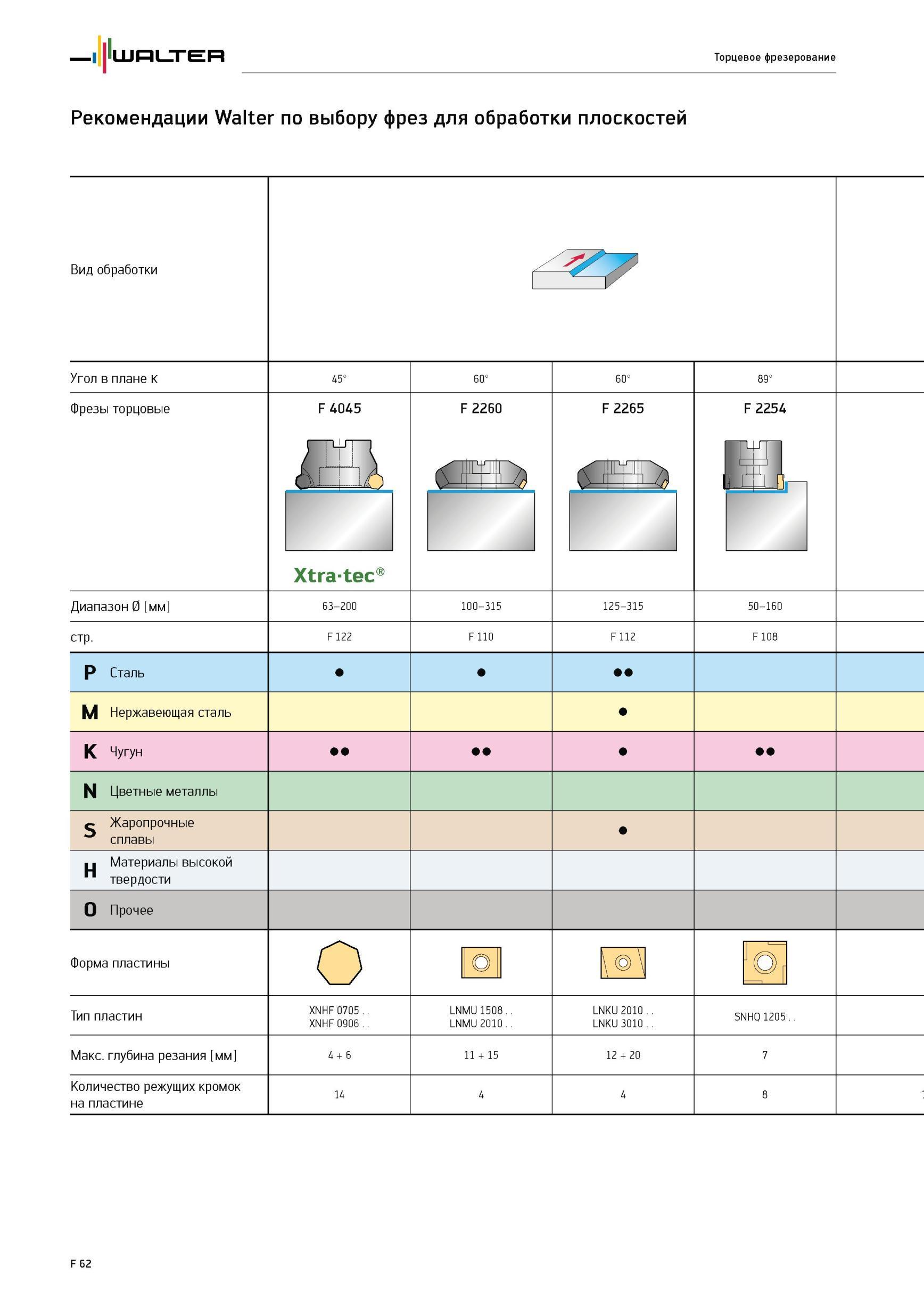Click the 'Материалы высокой твердости' label

tap(171, 871)
